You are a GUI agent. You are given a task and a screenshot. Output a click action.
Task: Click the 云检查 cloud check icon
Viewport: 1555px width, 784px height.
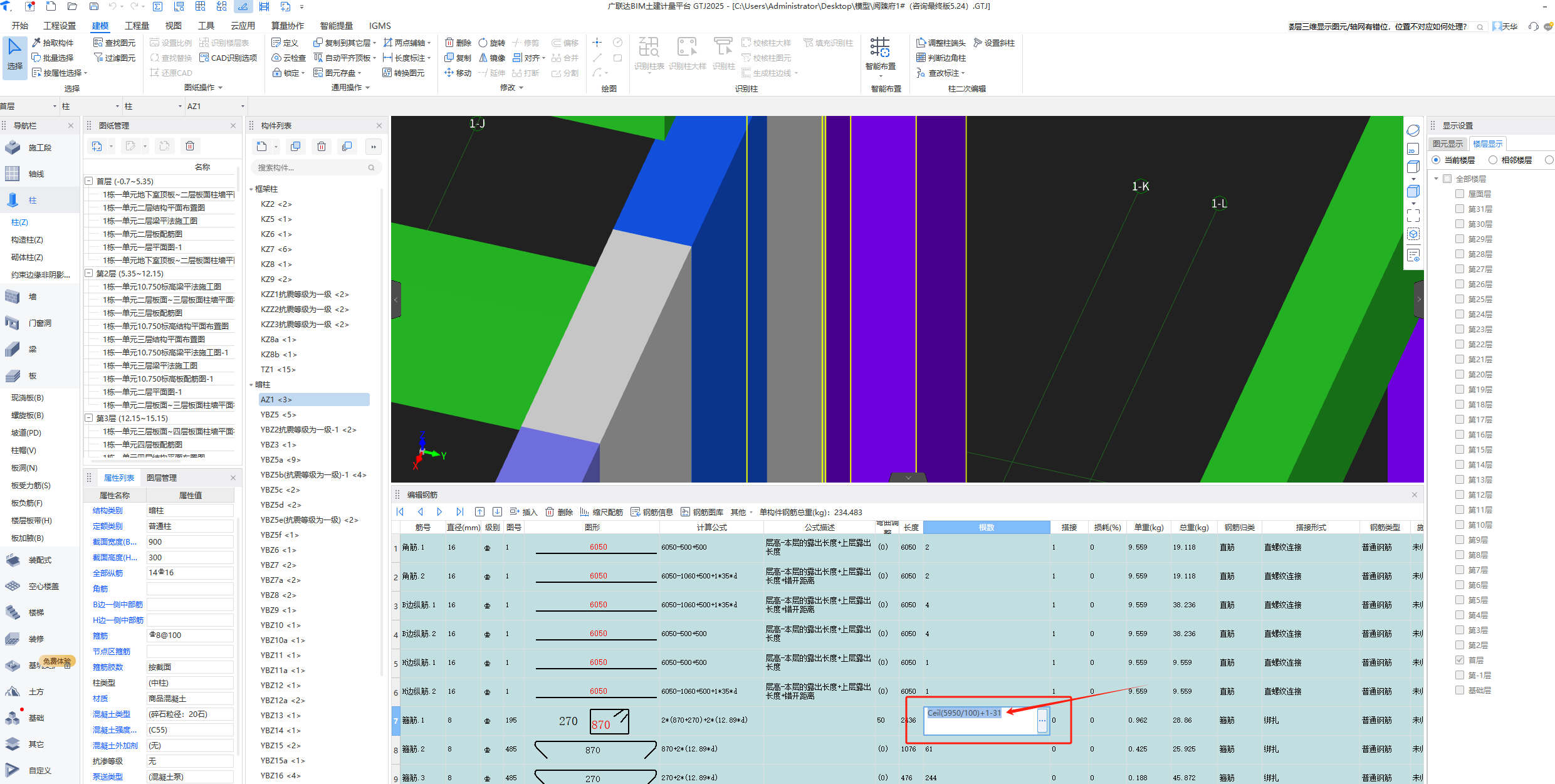288,58
